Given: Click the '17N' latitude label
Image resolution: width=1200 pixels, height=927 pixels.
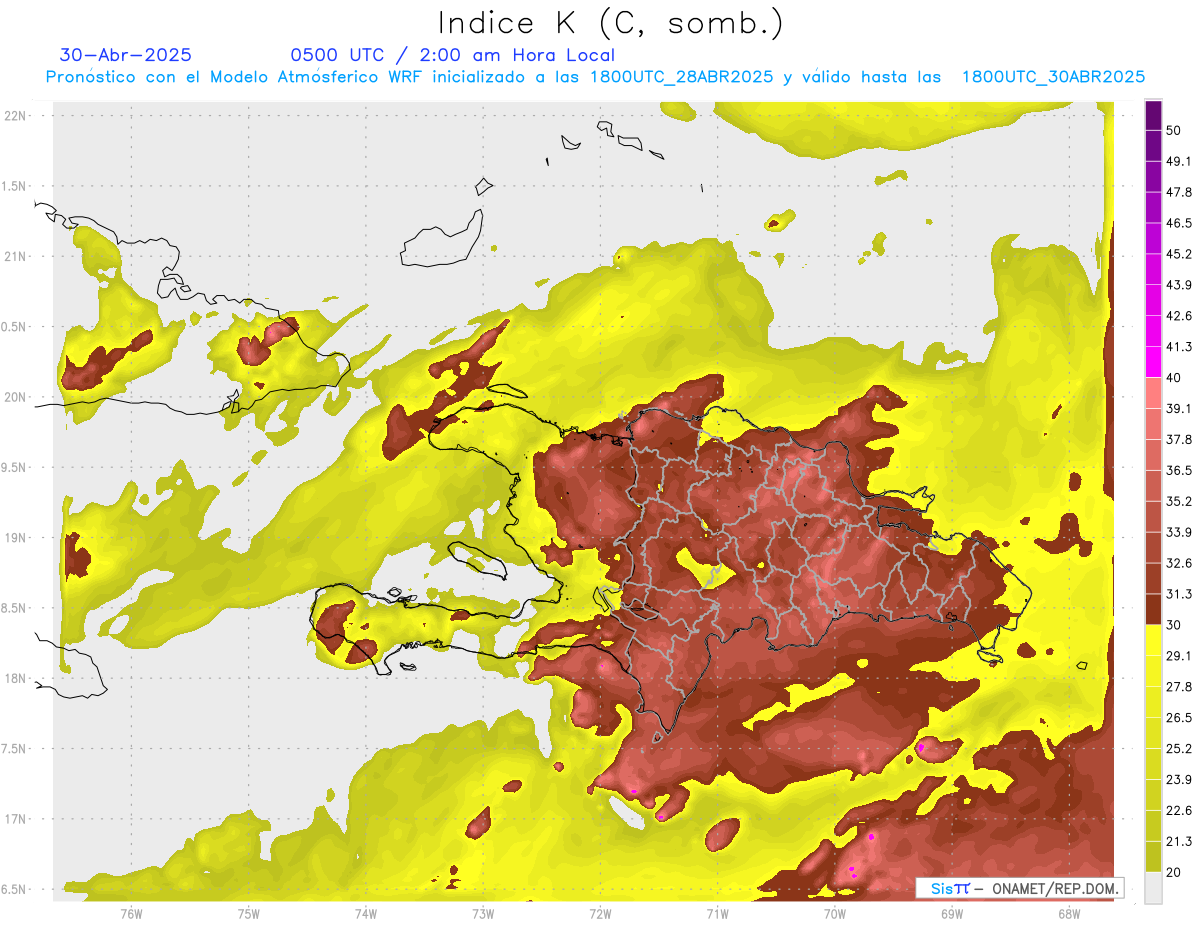Looking at the screenshot, I should 16,820.
